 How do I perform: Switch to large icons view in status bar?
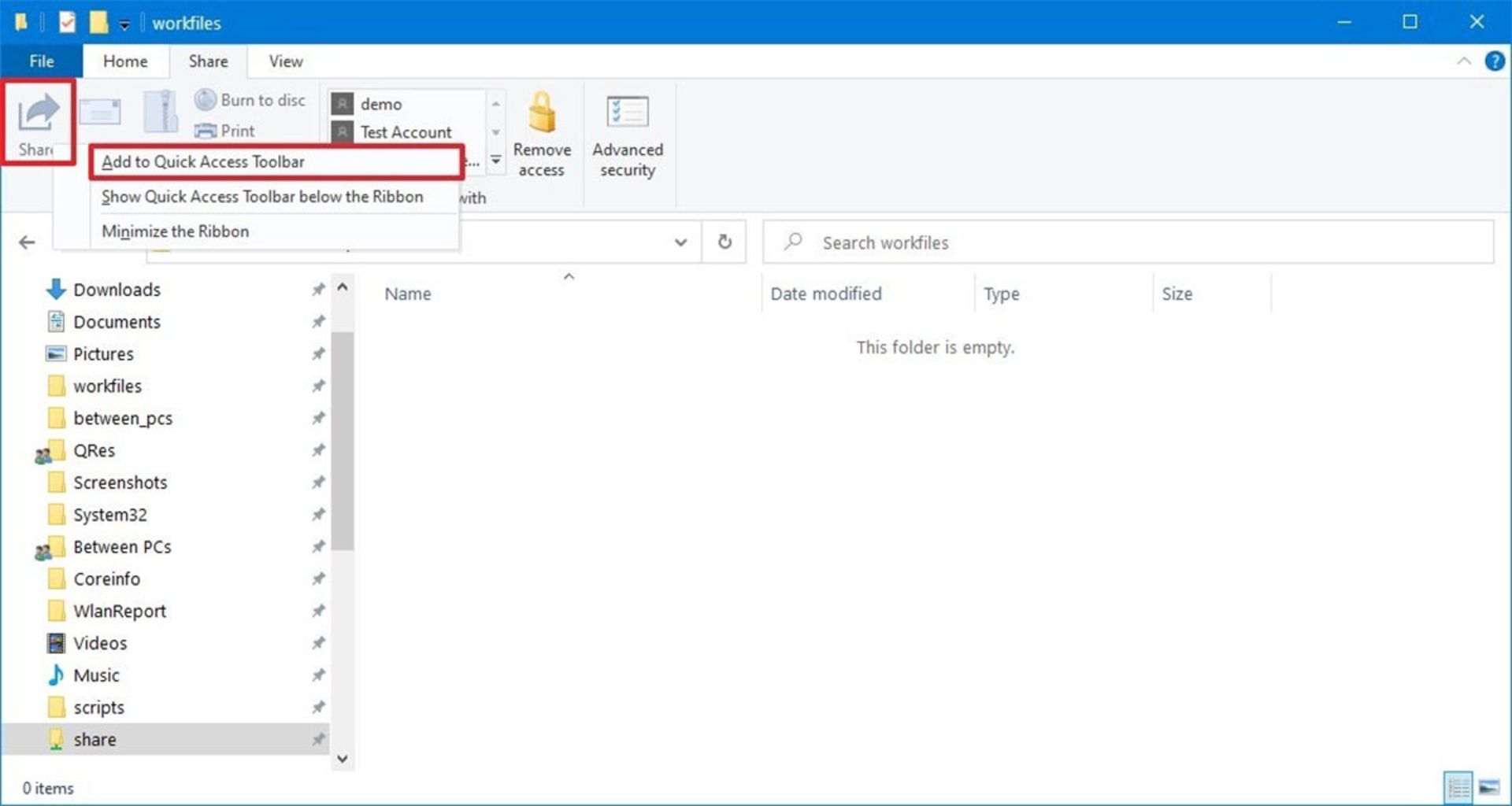(x=1488, y=787)
